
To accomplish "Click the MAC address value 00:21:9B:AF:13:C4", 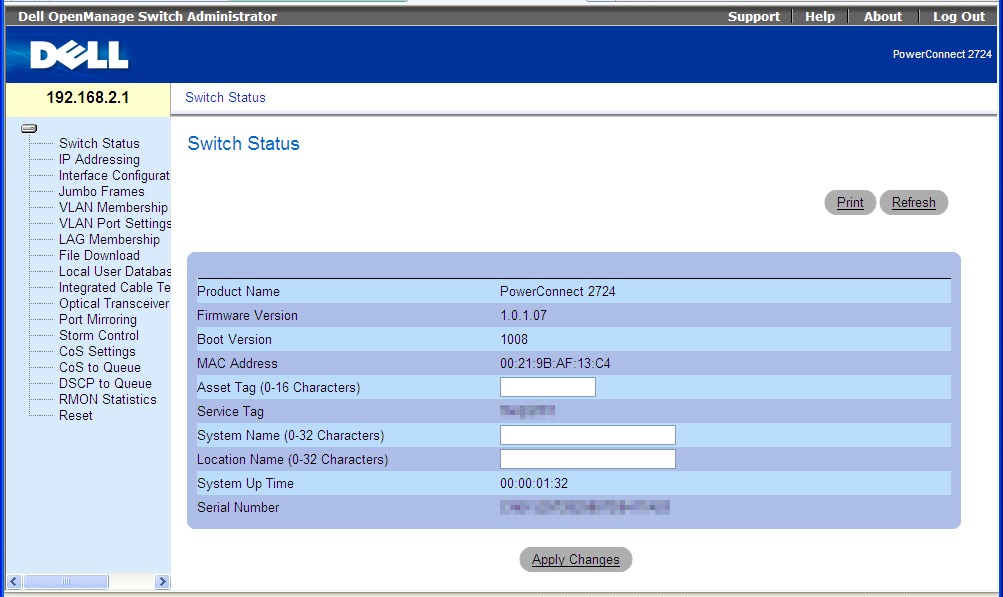I will pyautogui.click(x=555, y=363).
